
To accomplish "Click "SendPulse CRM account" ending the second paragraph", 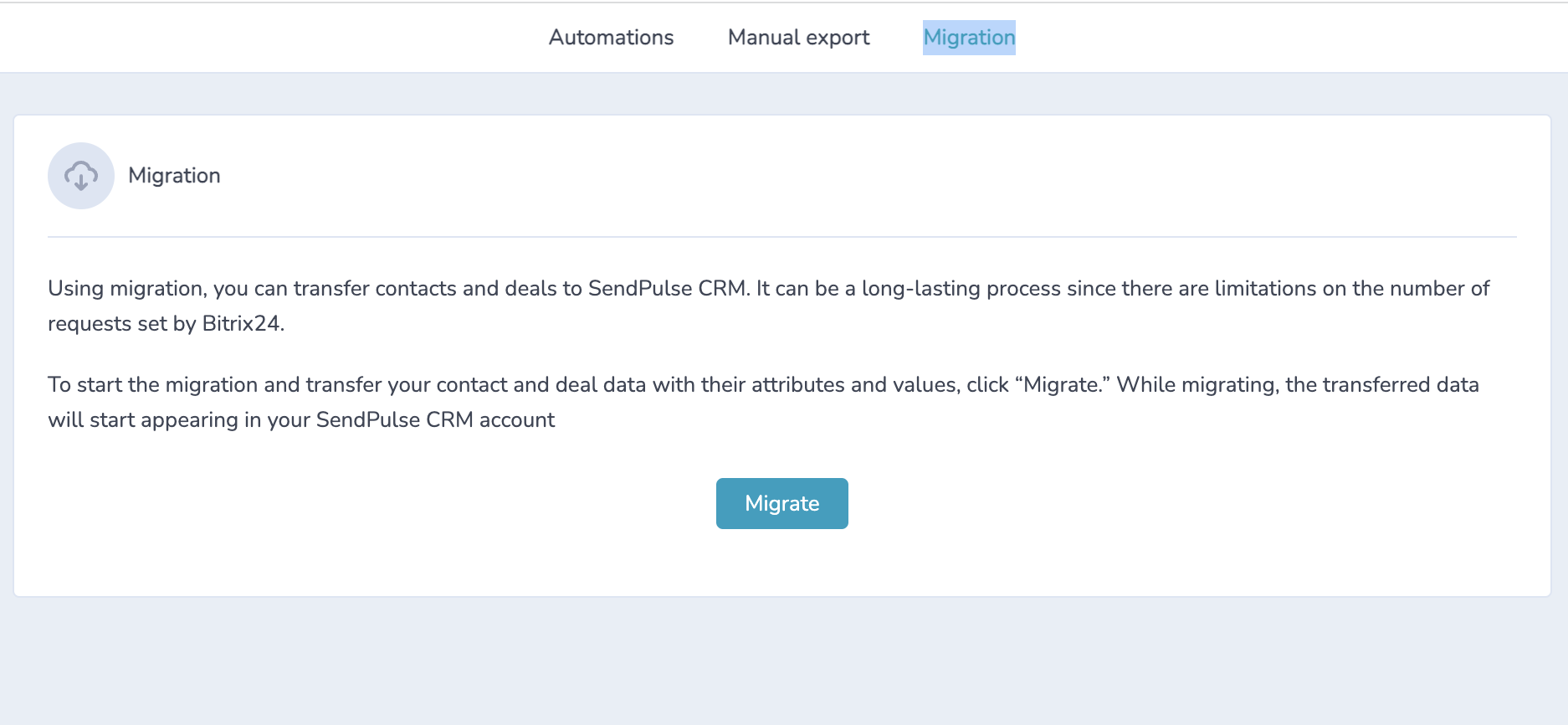I will point(435,420).
